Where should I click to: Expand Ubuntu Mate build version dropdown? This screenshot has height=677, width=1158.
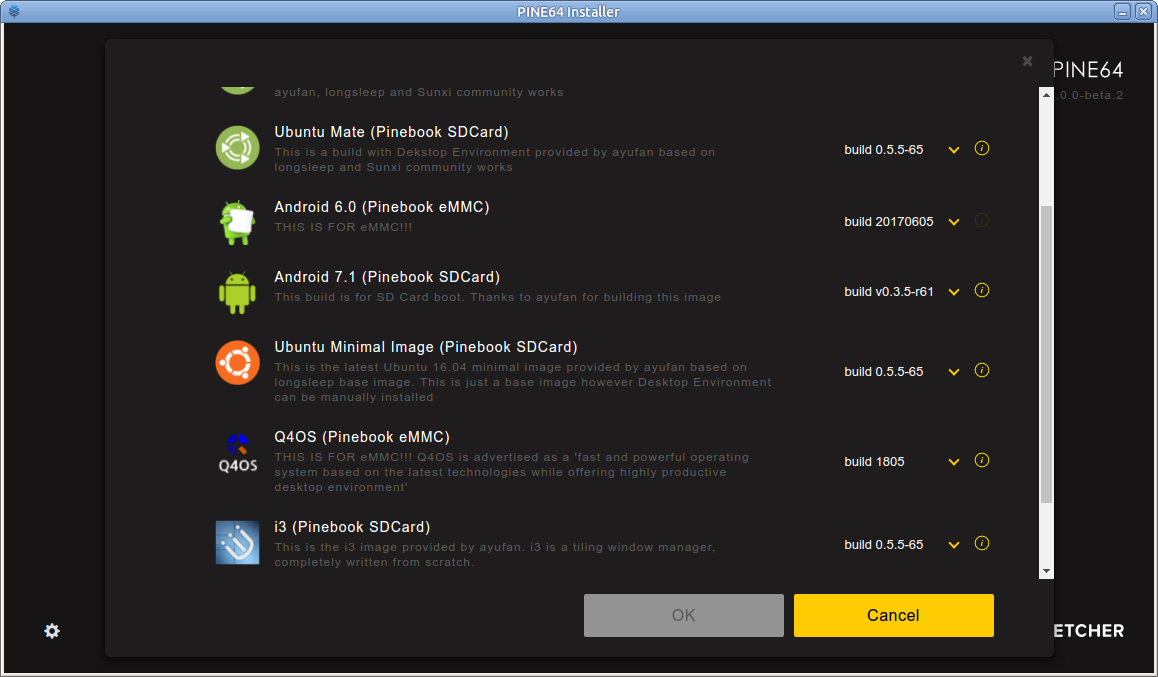click(x=954, y=150)
